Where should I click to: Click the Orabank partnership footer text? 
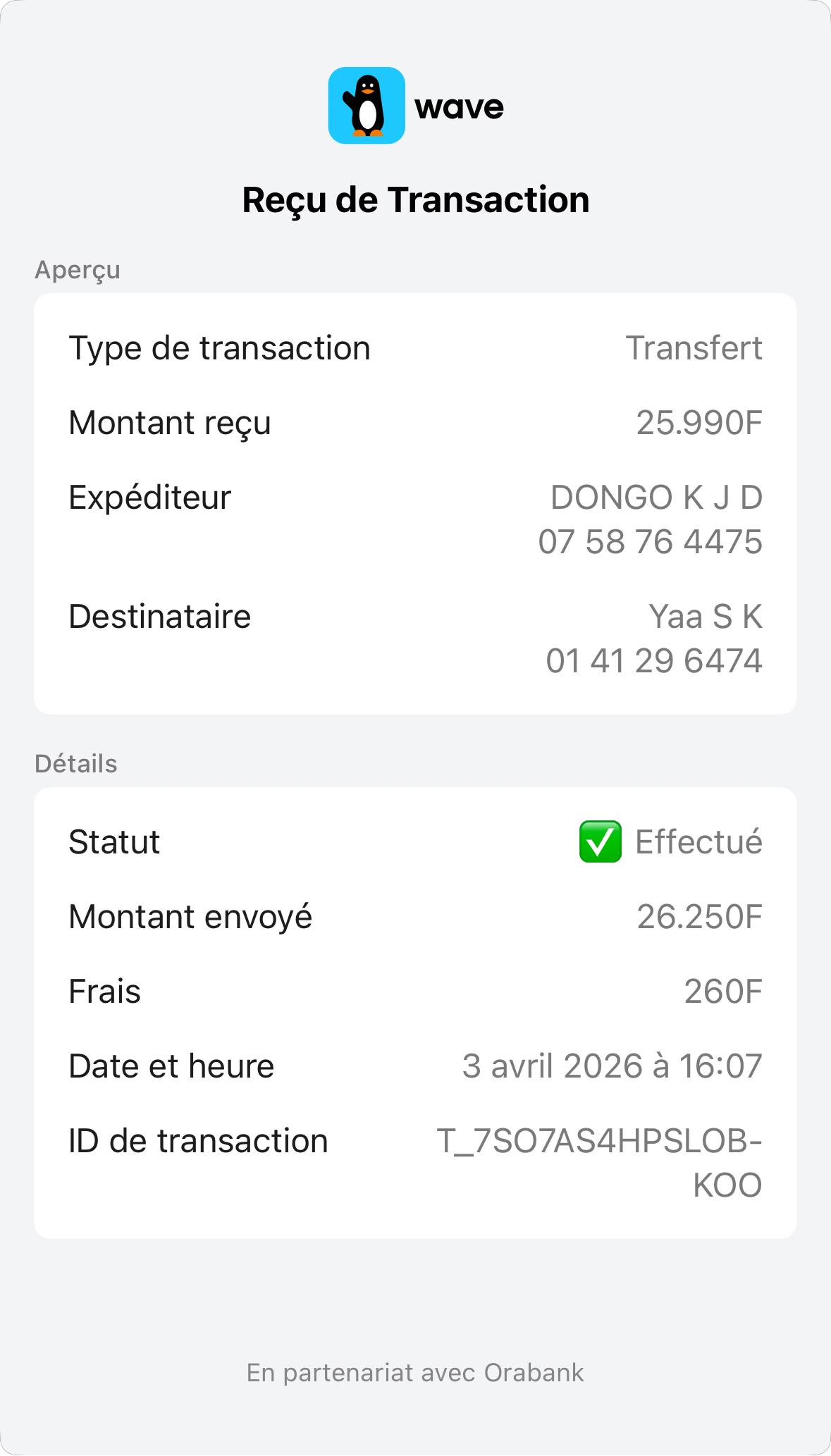pyautogui.click(x=415, y=1373)
